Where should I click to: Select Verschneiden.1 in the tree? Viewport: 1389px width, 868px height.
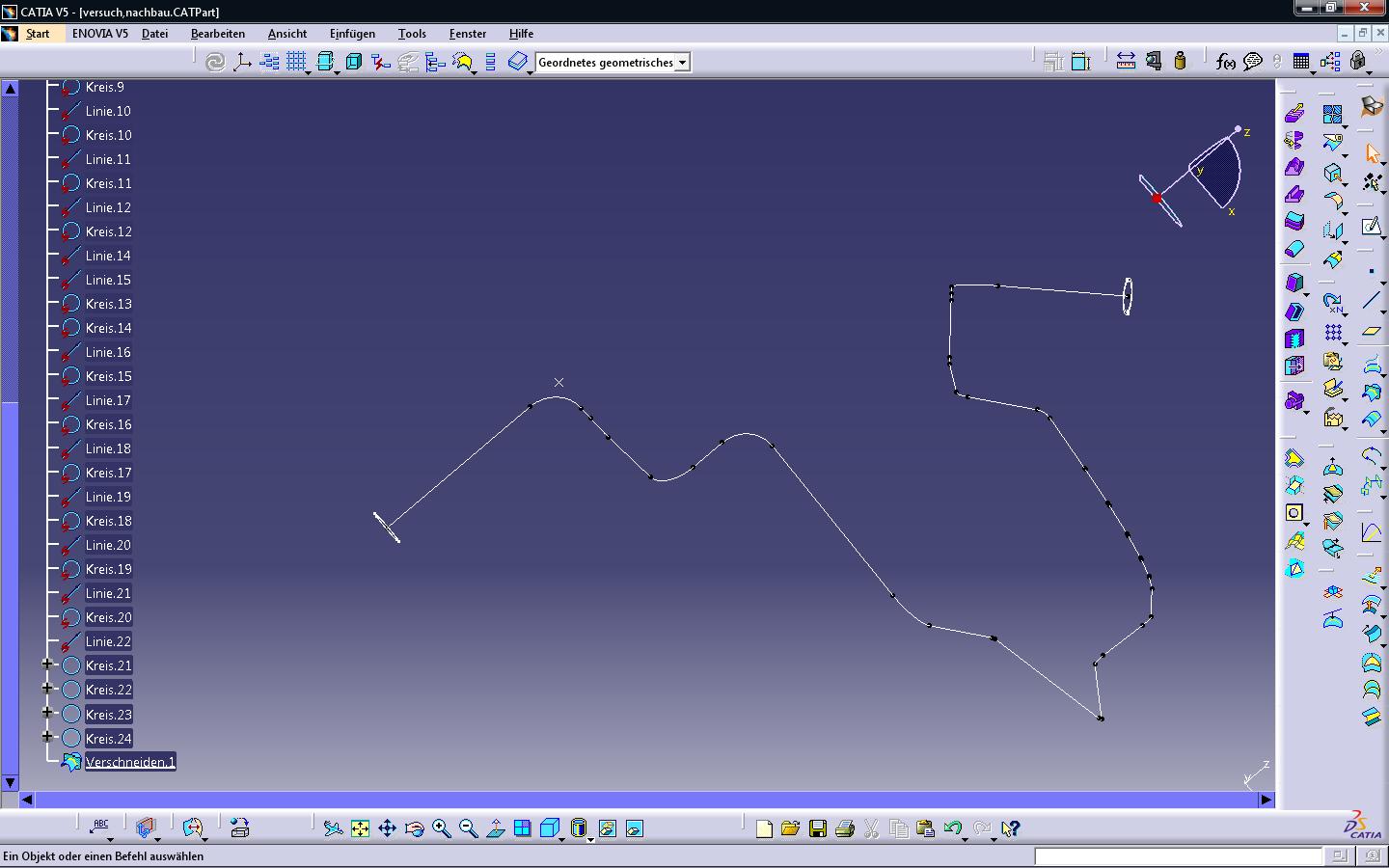[130, 762]
